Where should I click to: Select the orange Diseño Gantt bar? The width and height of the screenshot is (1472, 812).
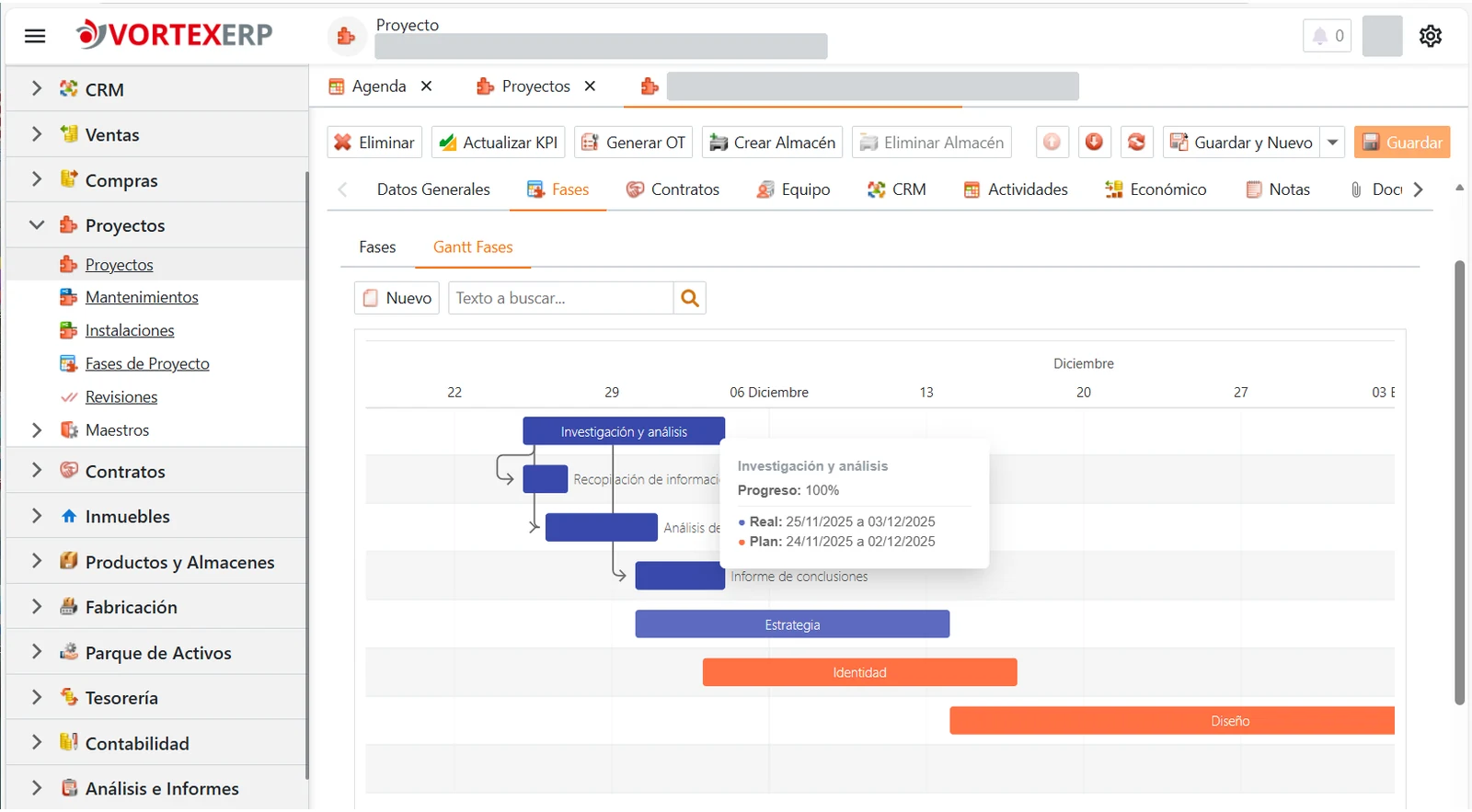[x=1172, y=721]
